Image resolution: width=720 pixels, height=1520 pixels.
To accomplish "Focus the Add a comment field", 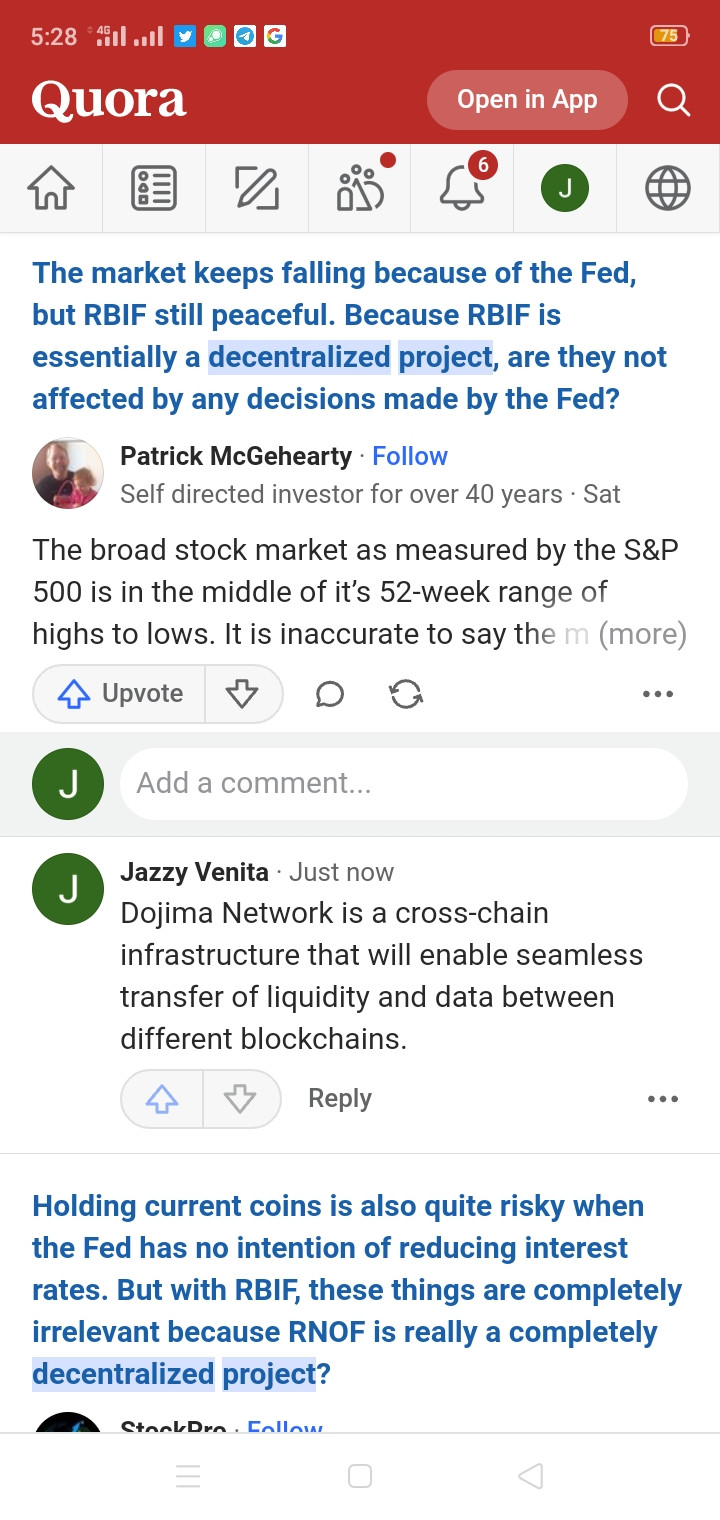I will point(403,783).
